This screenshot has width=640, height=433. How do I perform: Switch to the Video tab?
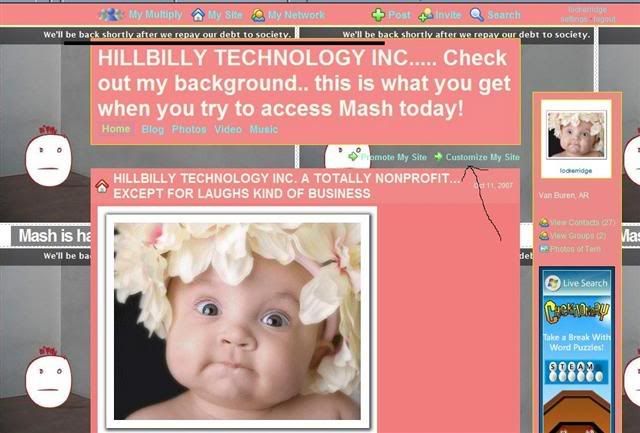point(228,129)
